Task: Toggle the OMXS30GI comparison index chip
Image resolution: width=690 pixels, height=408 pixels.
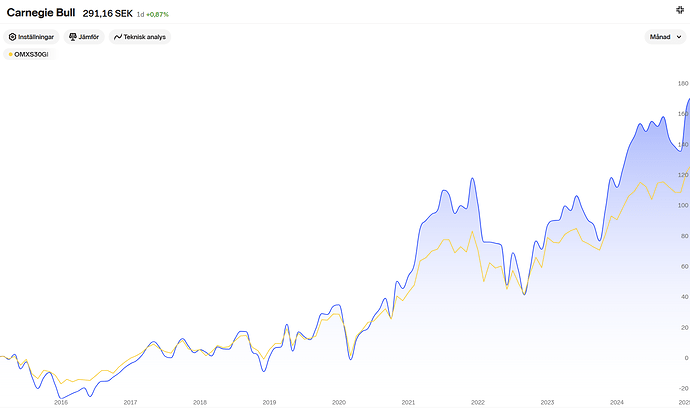Action: click(x=28, y=54)
